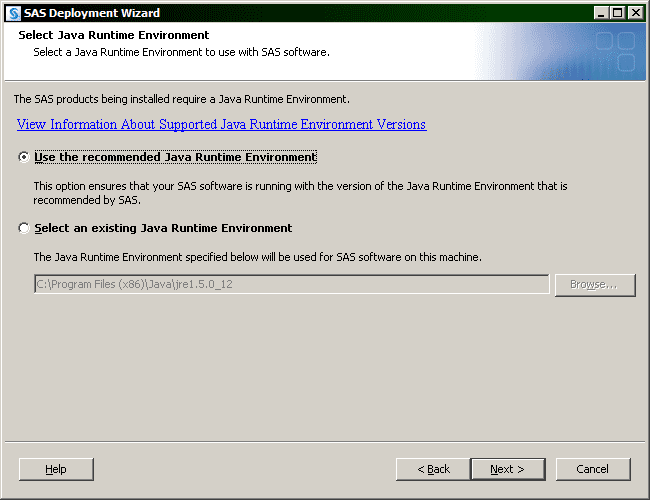Minimize the SAS Deployment Wizard window
650x500 pixels.
(601, 13)
